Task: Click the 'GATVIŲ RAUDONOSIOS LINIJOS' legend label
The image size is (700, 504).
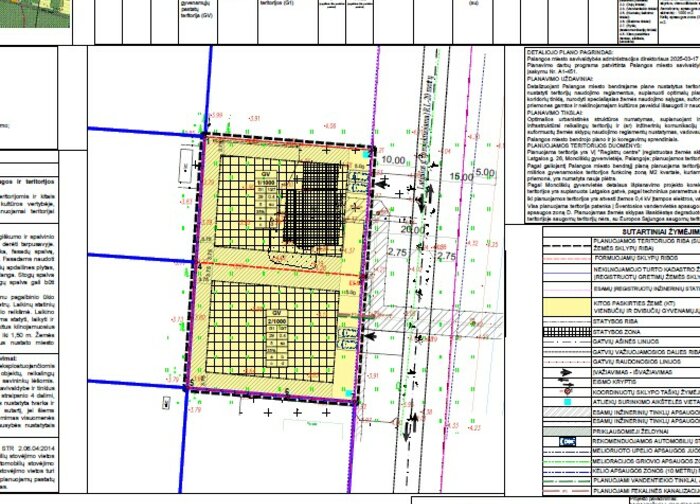Action: point(637,362)
